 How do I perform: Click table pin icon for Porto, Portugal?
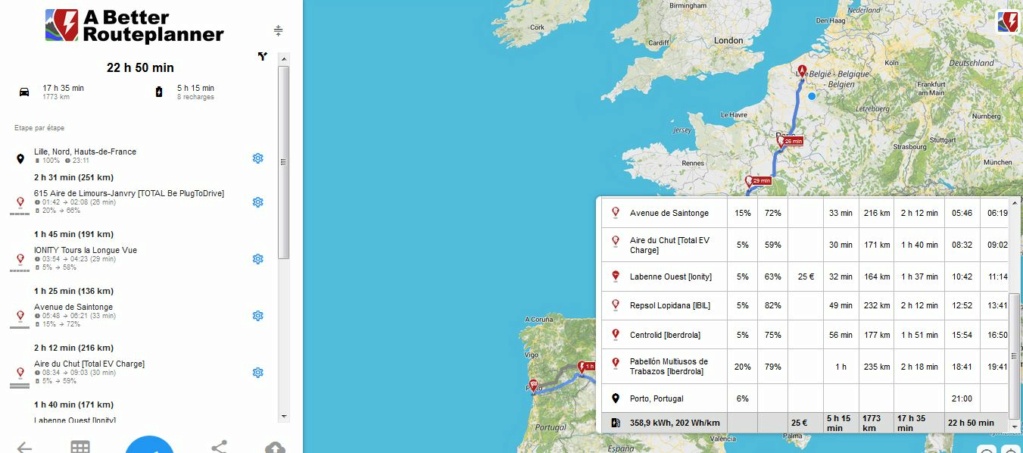[x=615, y=398]
